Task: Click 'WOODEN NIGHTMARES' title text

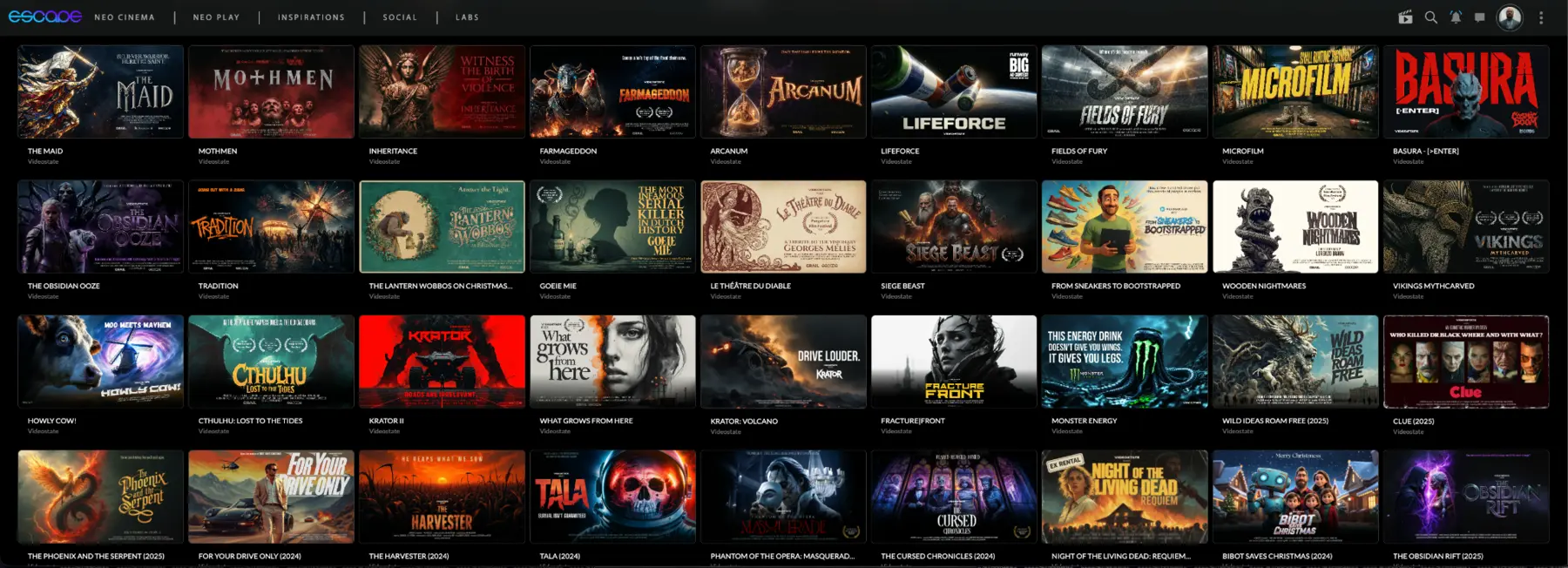Action: (1264, 287)
